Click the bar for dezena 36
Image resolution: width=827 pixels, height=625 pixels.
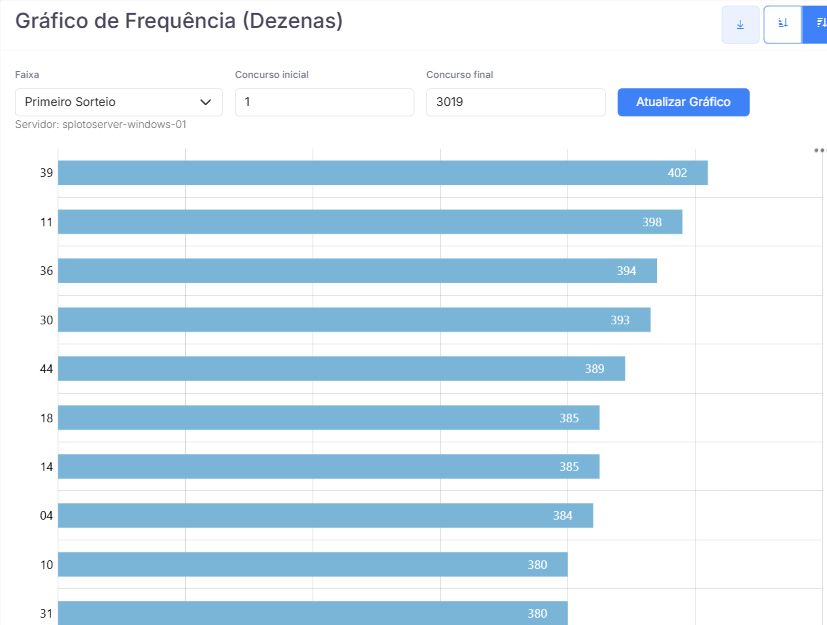pos(358,271)
